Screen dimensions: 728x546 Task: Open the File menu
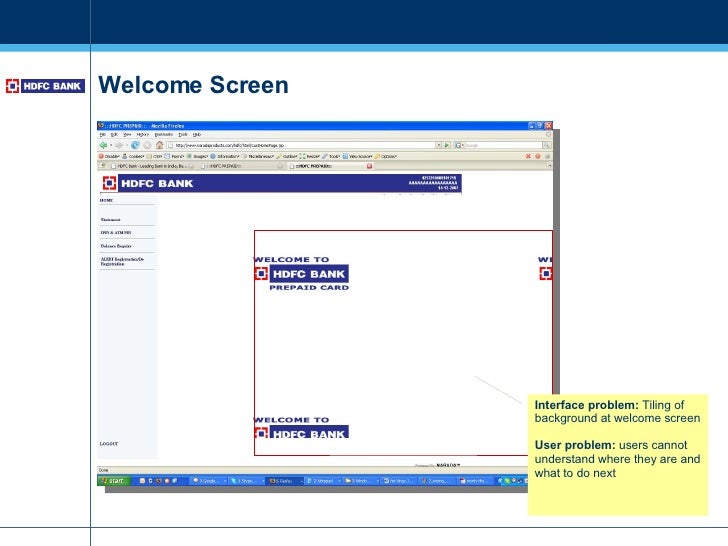pyautogui.click(x=102, y=135)
